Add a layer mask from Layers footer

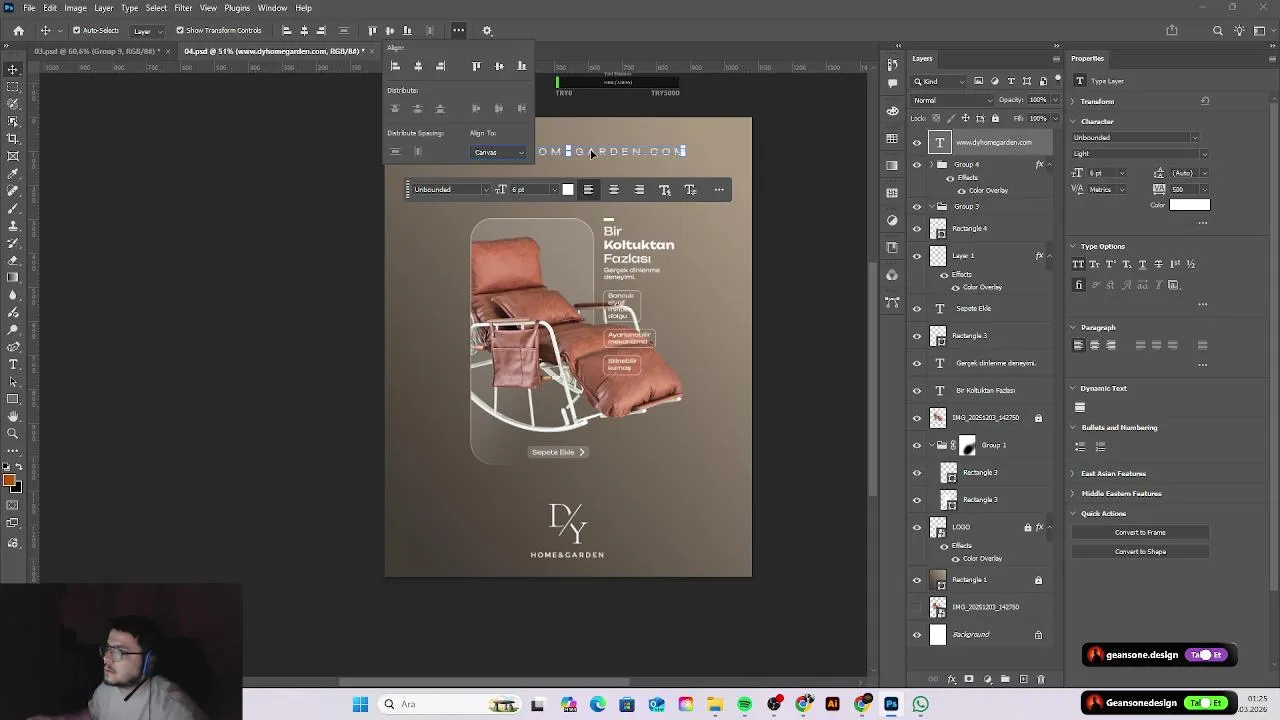pyautogui.click(x=969, y=680)
